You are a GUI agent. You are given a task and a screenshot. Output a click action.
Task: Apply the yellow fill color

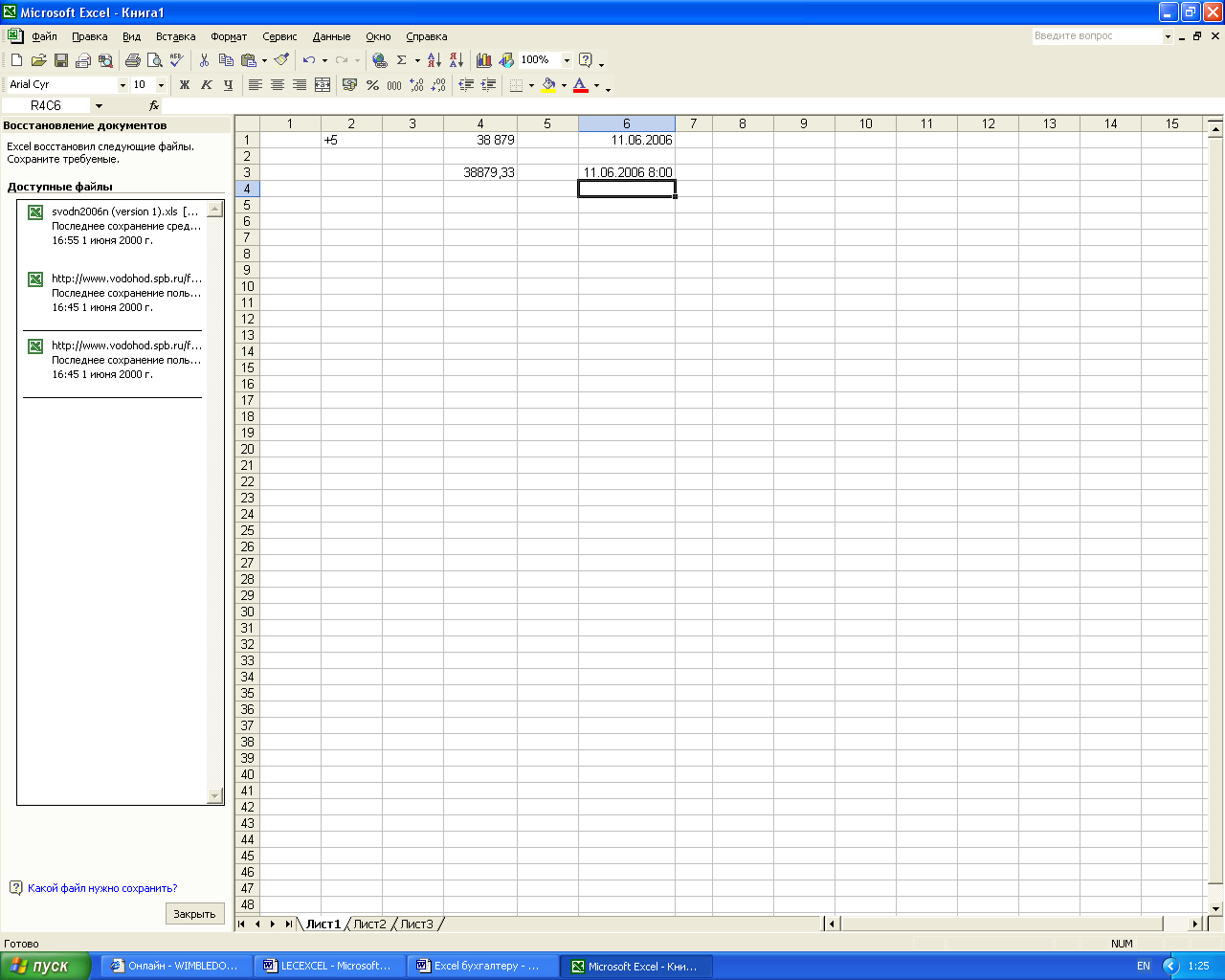(548, 85)
